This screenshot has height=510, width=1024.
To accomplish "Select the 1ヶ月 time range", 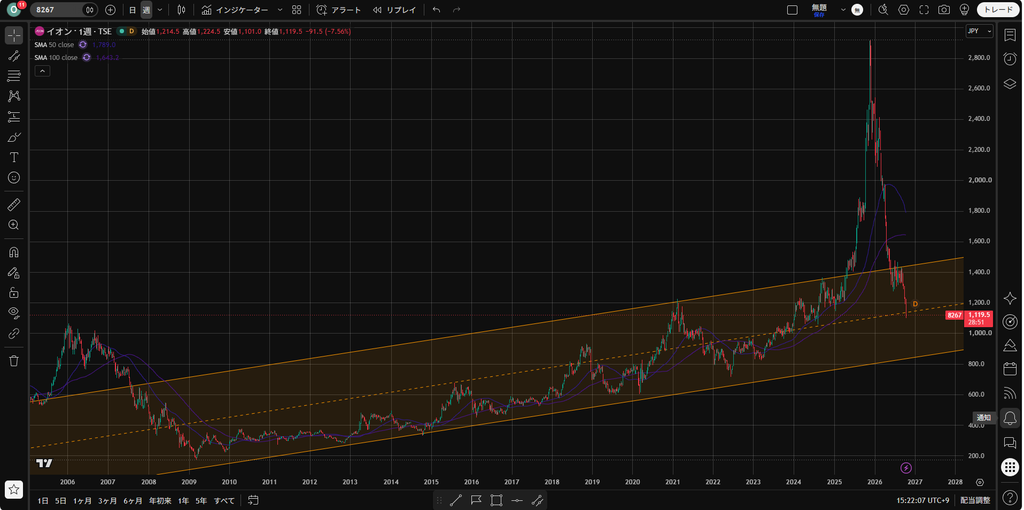I will point(82,501).
